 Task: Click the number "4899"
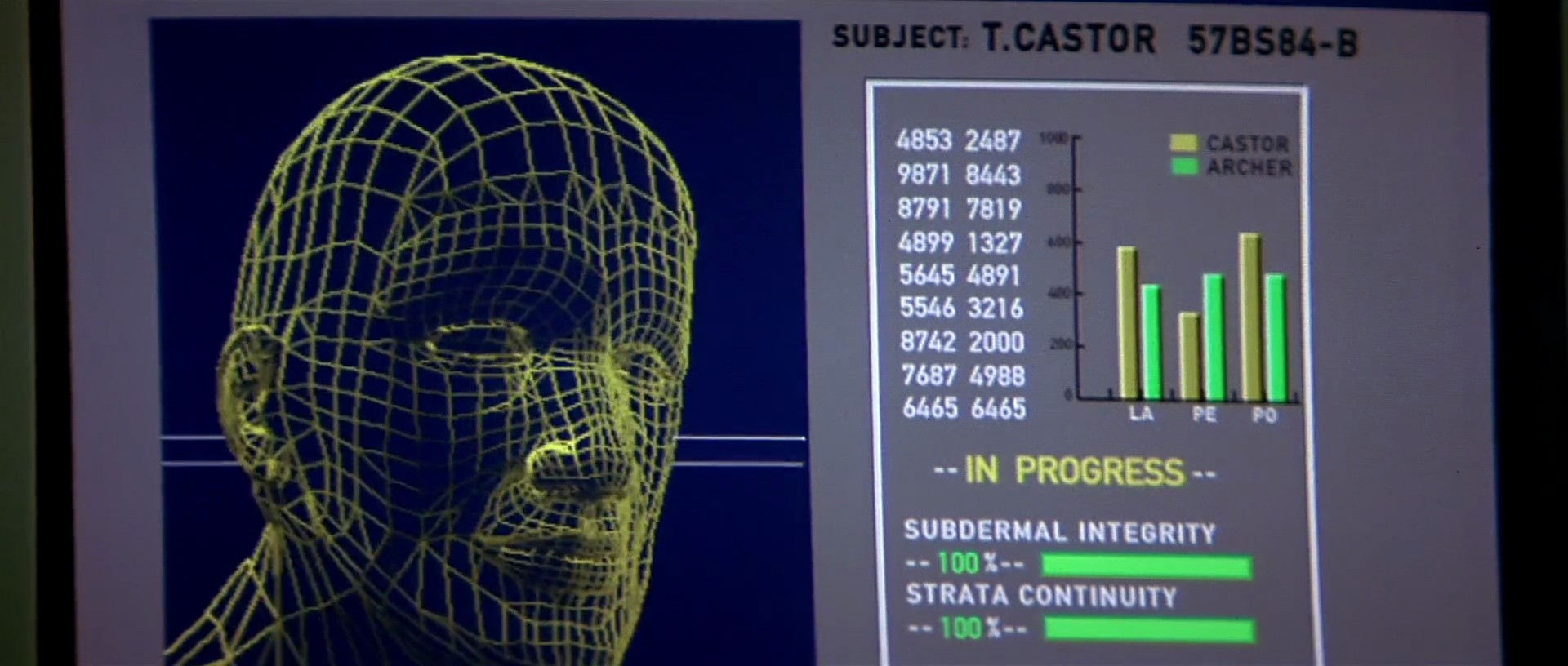[926, 242]
